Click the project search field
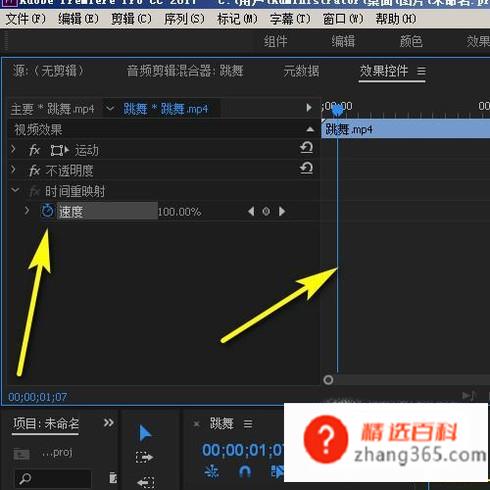Image resolution: width=490 pixels, height=490 pixels. (x=53, y=479)
